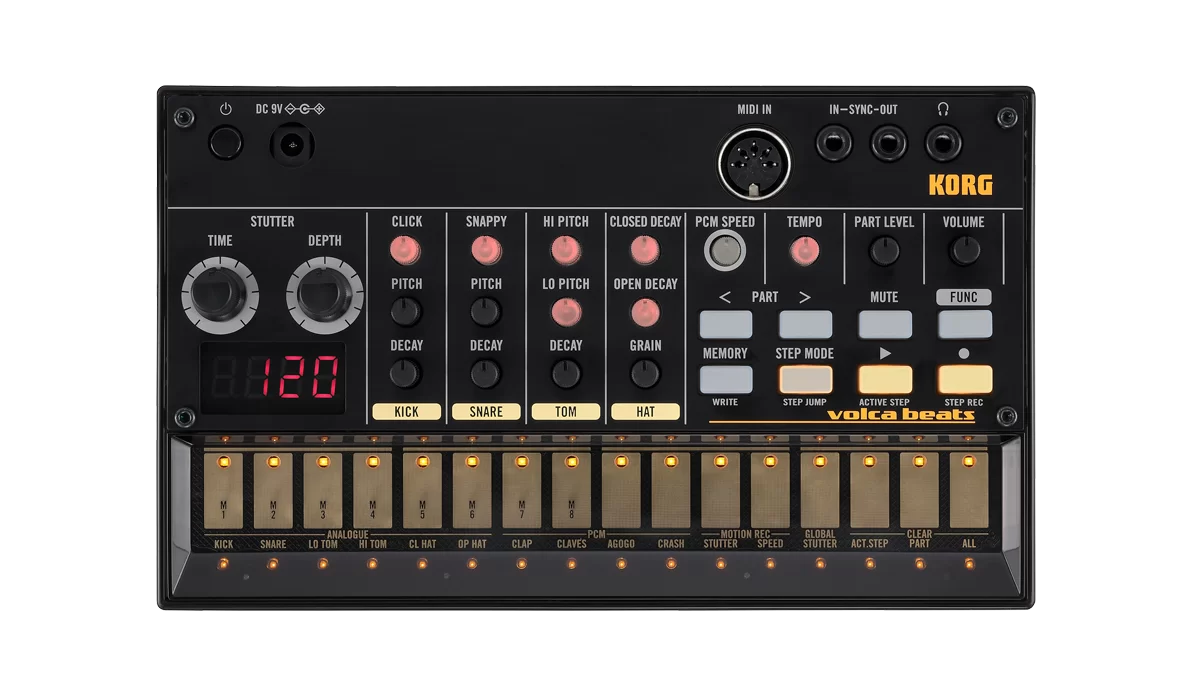Tap step key 8 labeled CLAVES
Viewport: 1200px width, 700px height.
572,490
